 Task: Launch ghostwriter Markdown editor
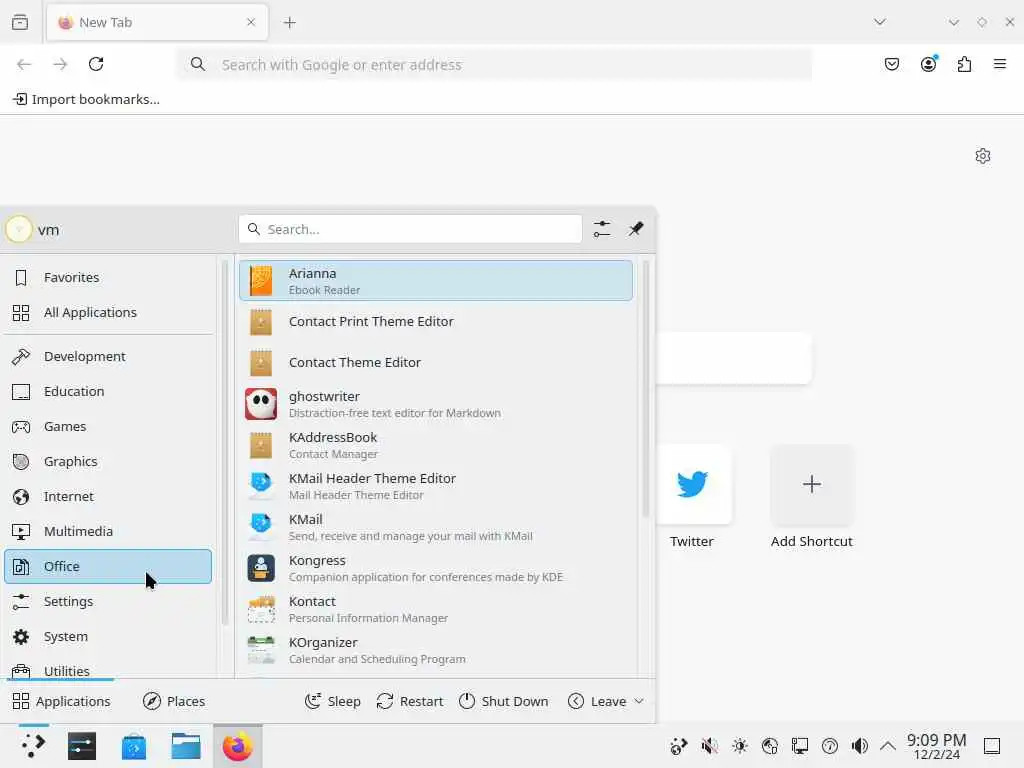coord(436,404)
